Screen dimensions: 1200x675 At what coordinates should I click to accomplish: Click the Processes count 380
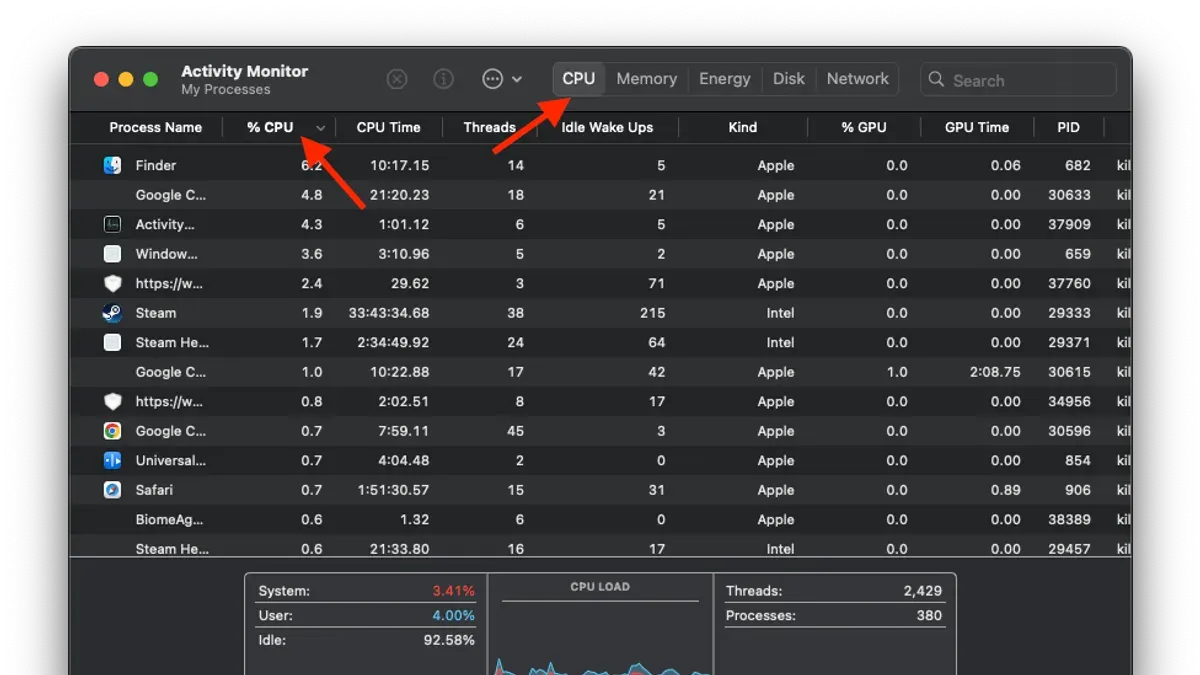pos(929,615)
